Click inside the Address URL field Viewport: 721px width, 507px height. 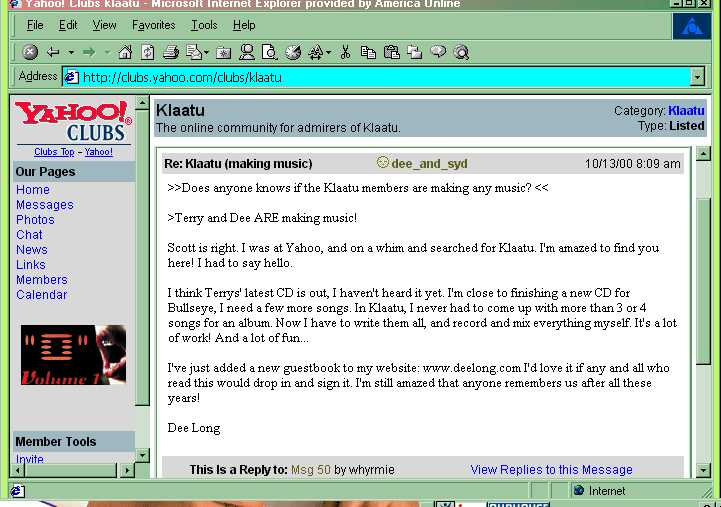click(x=380, y=77)
